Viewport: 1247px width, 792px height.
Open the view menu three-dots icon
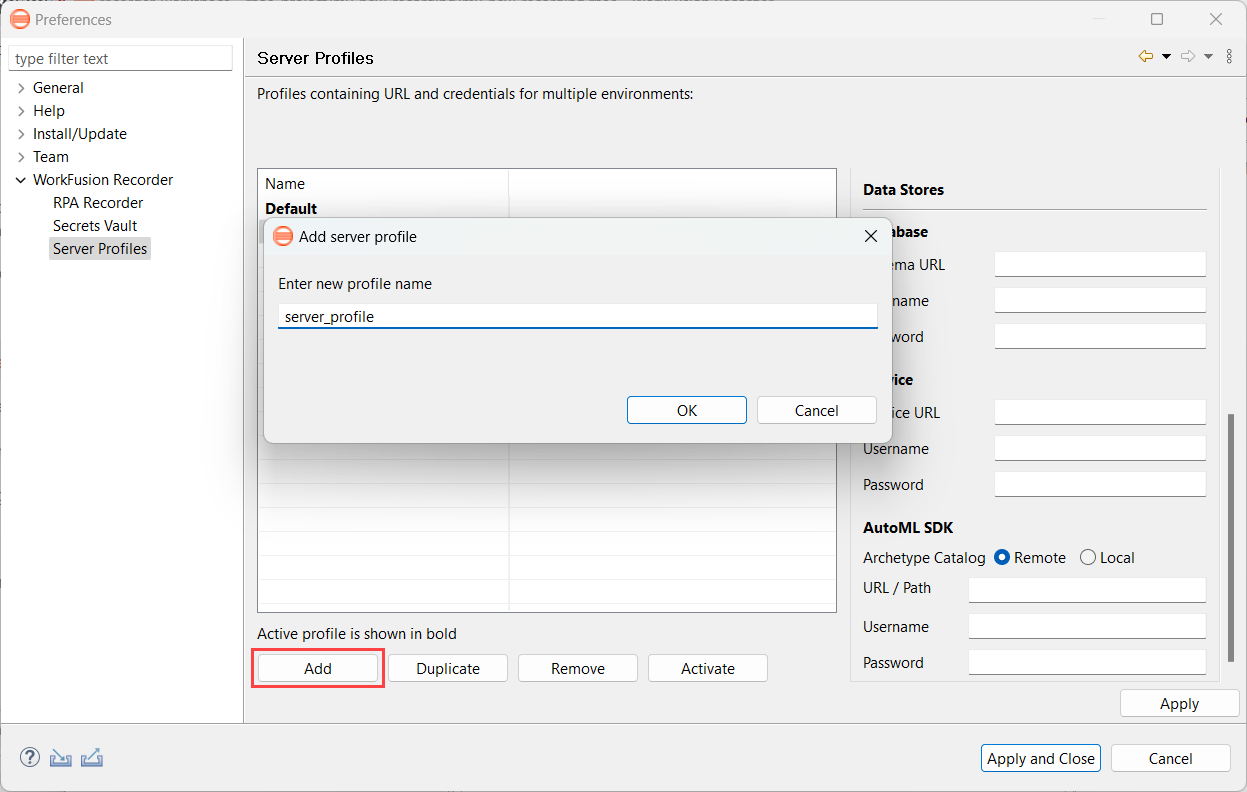[x=1230, y=57]
